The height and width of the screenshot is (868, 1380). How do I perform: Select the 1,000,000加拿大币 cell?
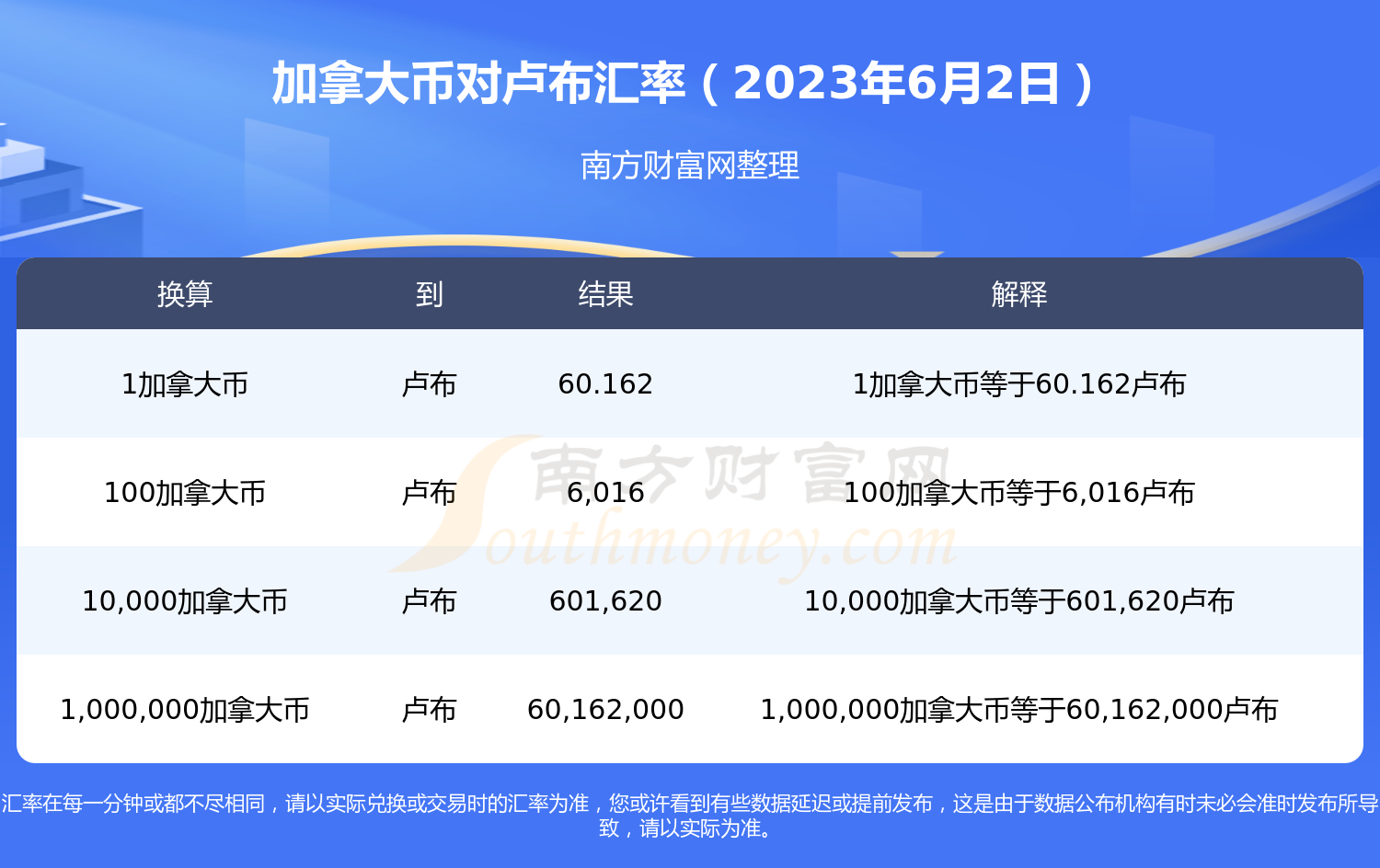pyautogui.click(x=185, y=710)
